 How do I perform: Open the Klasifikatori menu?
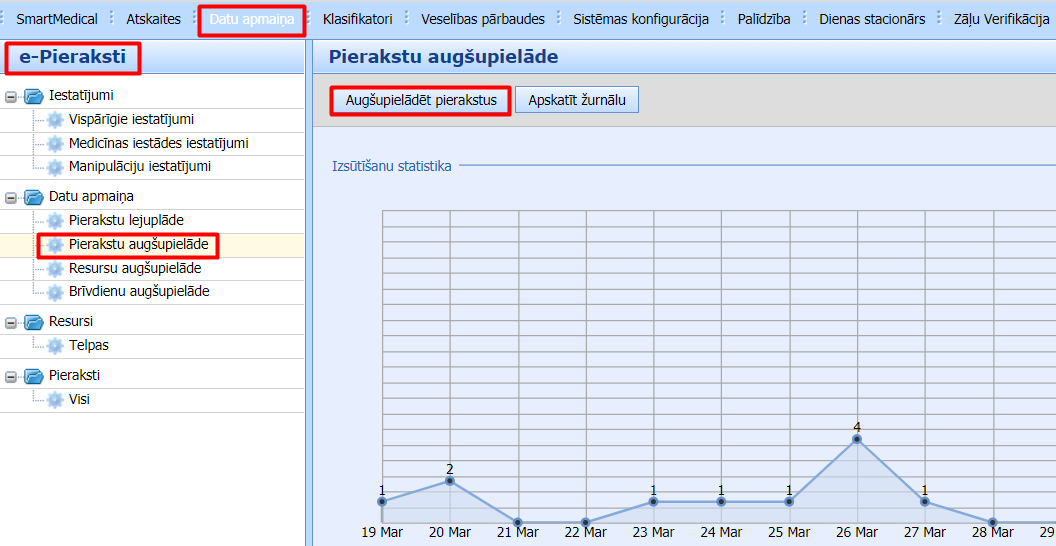click(357, 19)
